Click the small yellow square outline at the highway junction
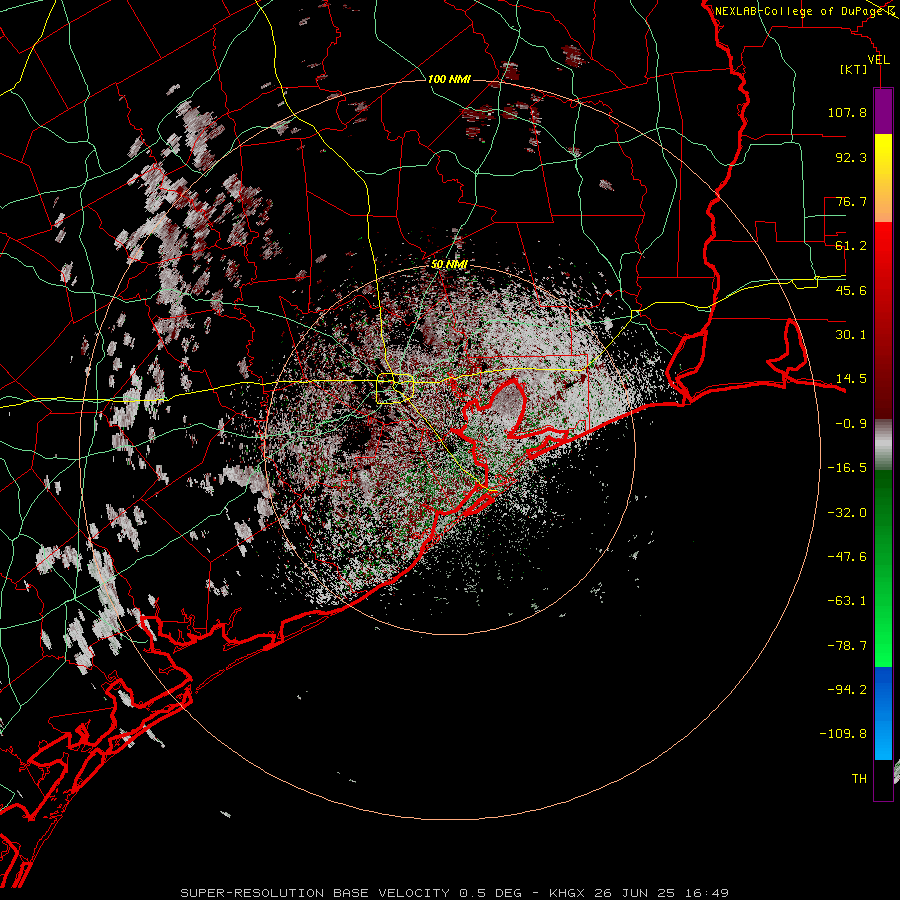 click(395, 389)
